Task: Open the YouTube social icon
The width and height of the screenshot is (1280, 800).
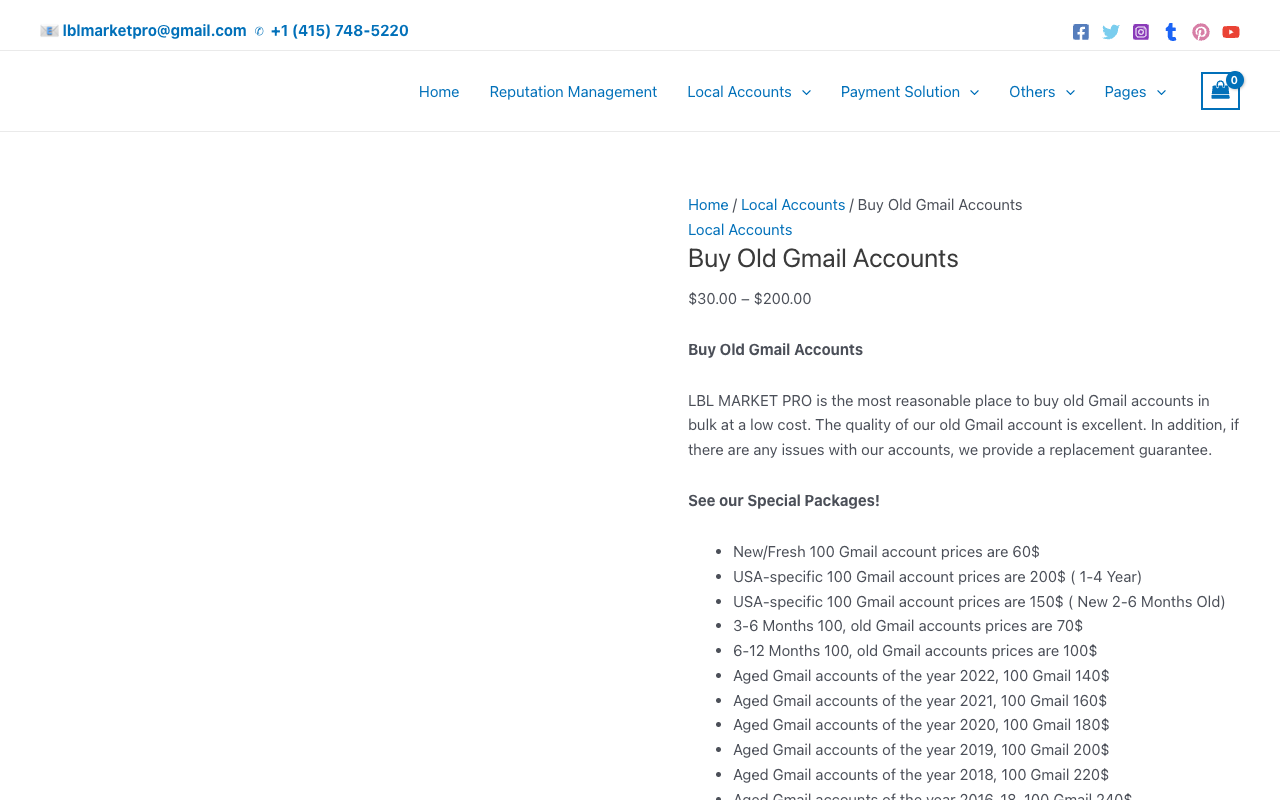Action: pyautogui.click(x=1231, y=32)
